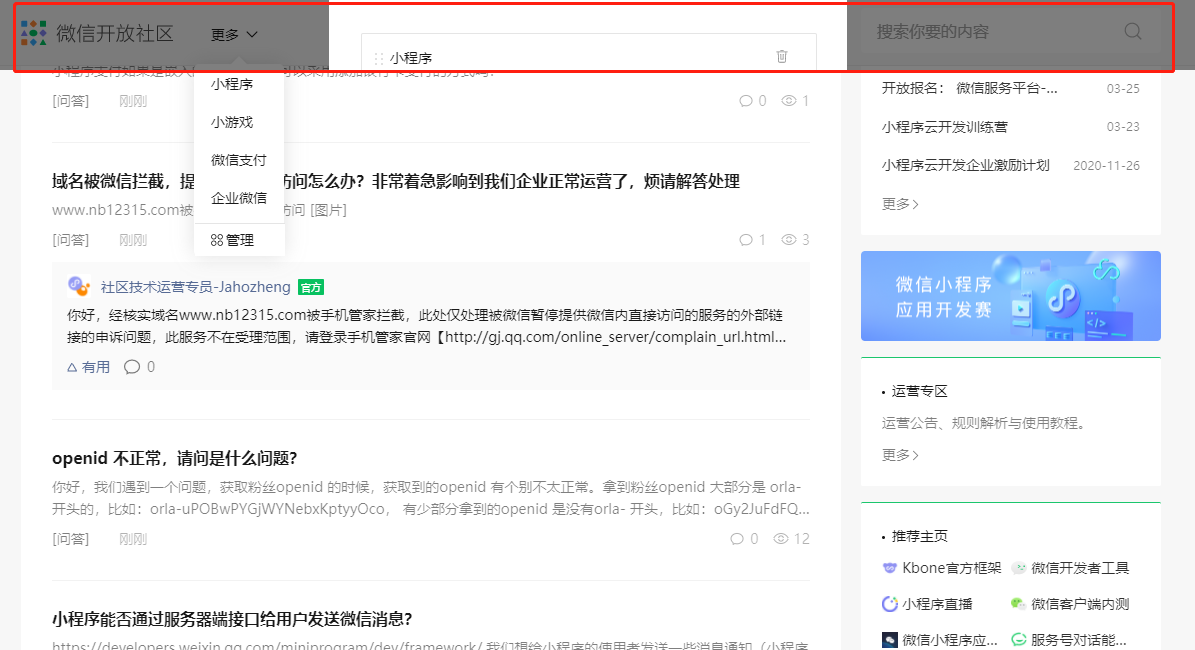
Task: Click the comment icon on 域名被微信拦截 post
Action: 746,240
